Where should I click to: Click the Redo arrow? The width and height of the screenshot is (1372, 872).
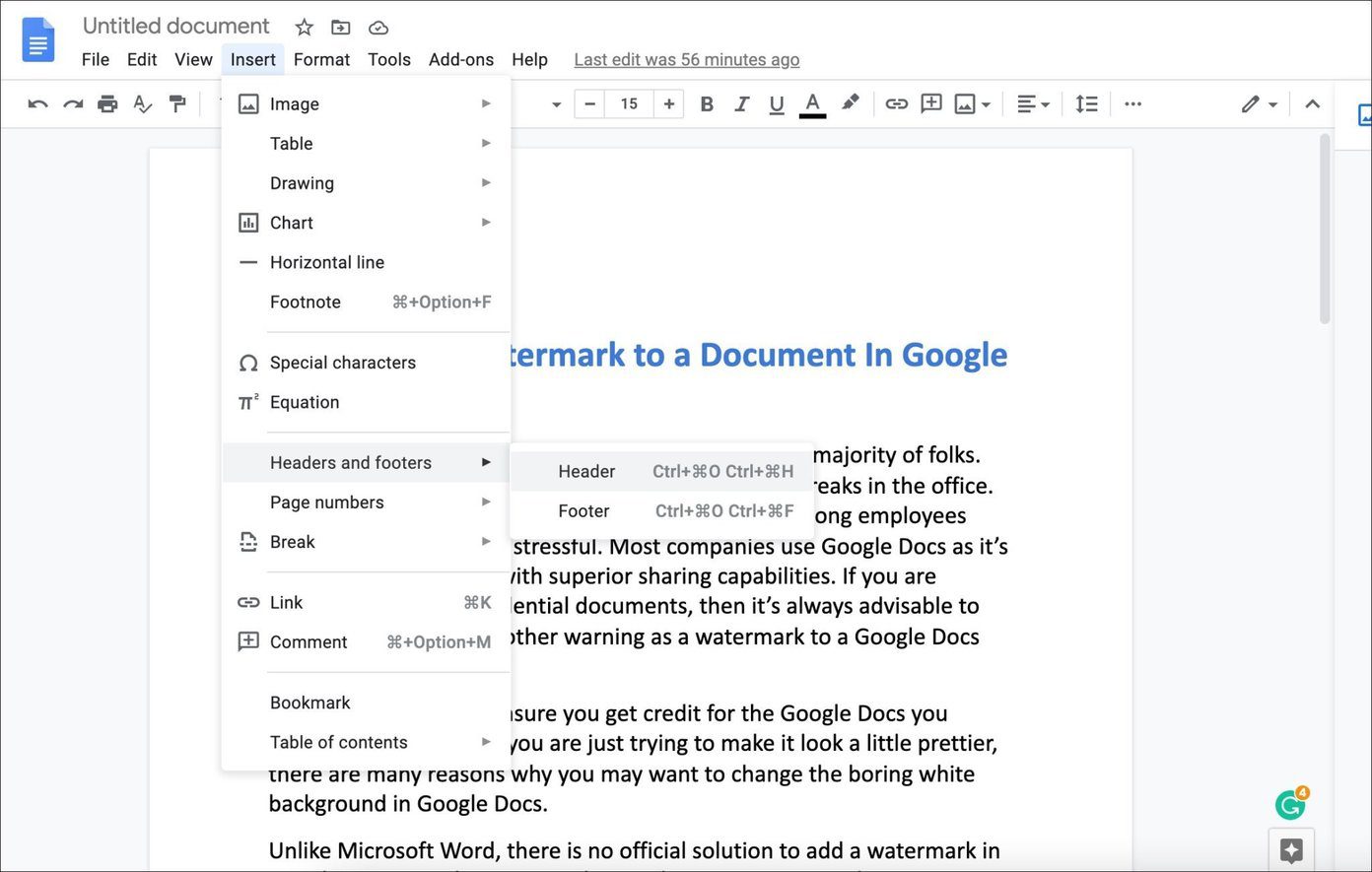pos(72,103)
